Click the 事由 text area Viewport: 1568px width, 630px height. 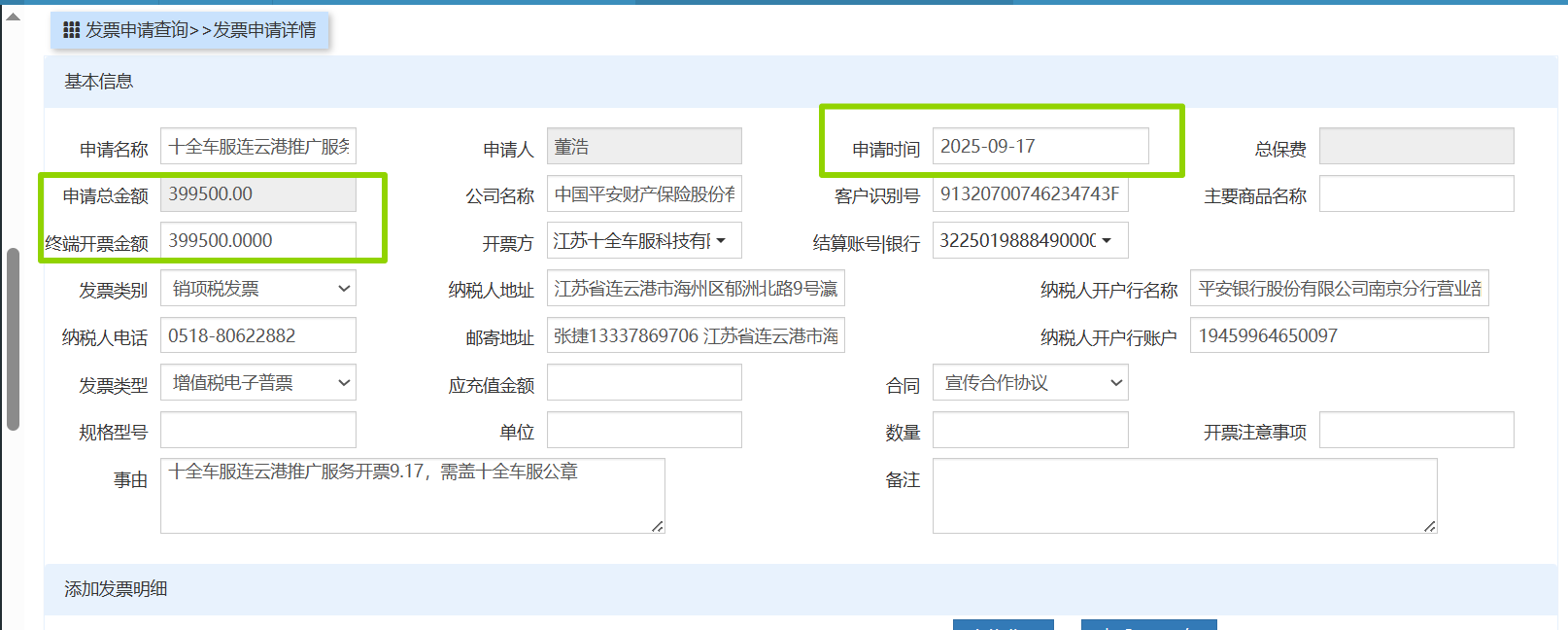click(413, 496)
